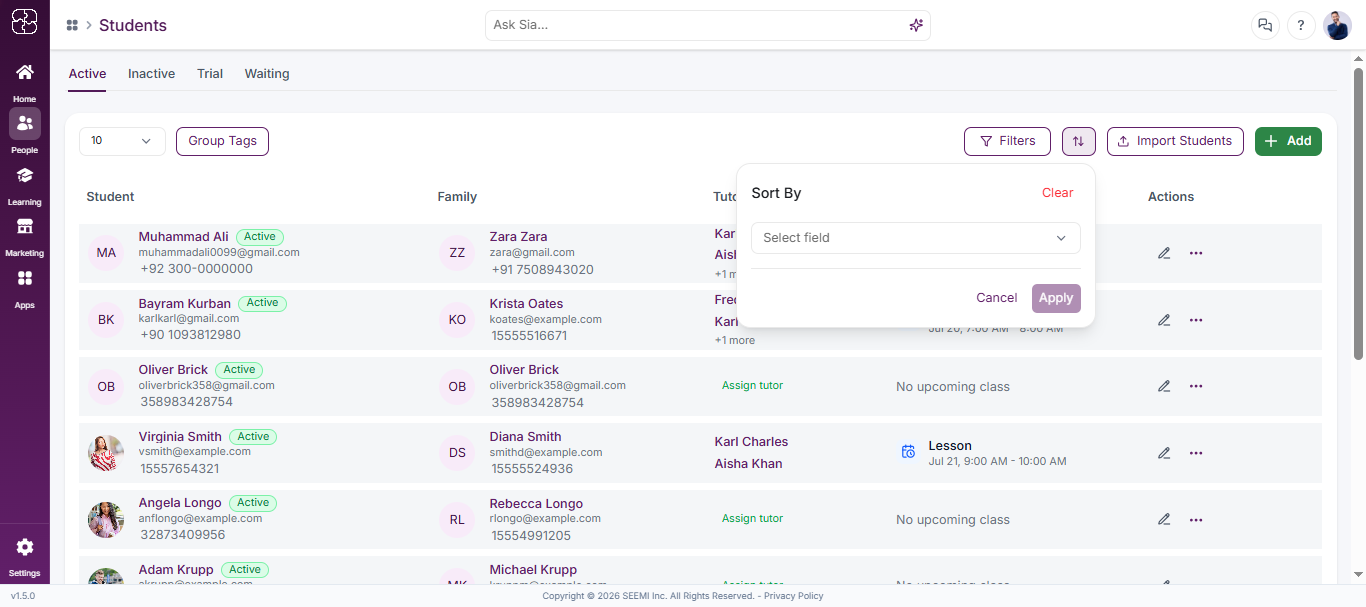Expand +1 more tutors for Bayram Kurban
This screenshot has width=1366, height=607.
(x=735, y=340)
